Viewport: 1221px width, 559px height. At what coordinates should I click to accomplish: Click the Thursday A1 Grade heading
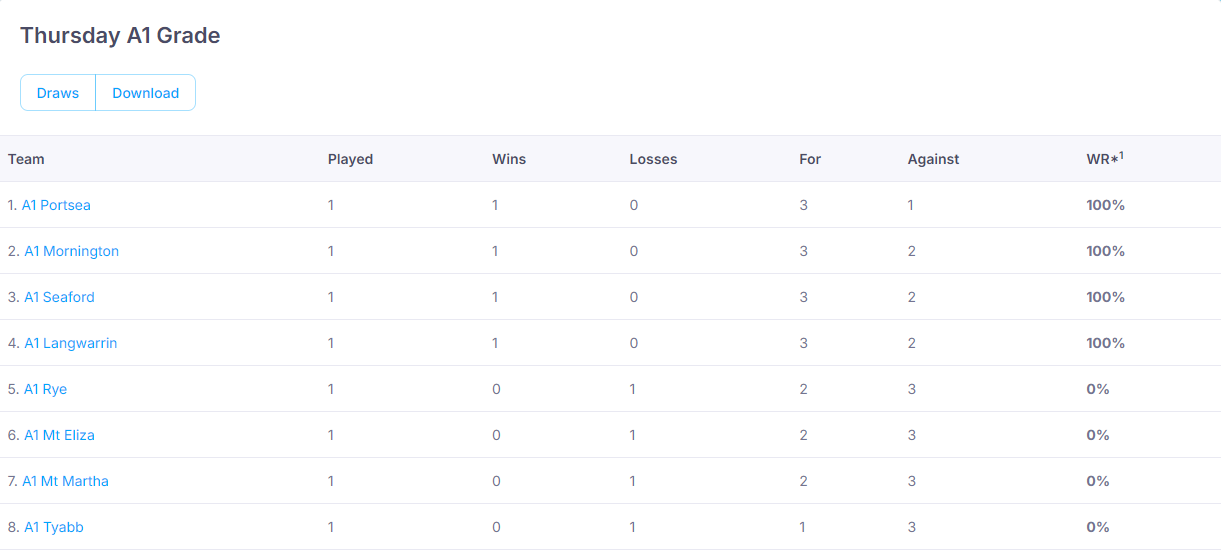(x=120, y=36)
